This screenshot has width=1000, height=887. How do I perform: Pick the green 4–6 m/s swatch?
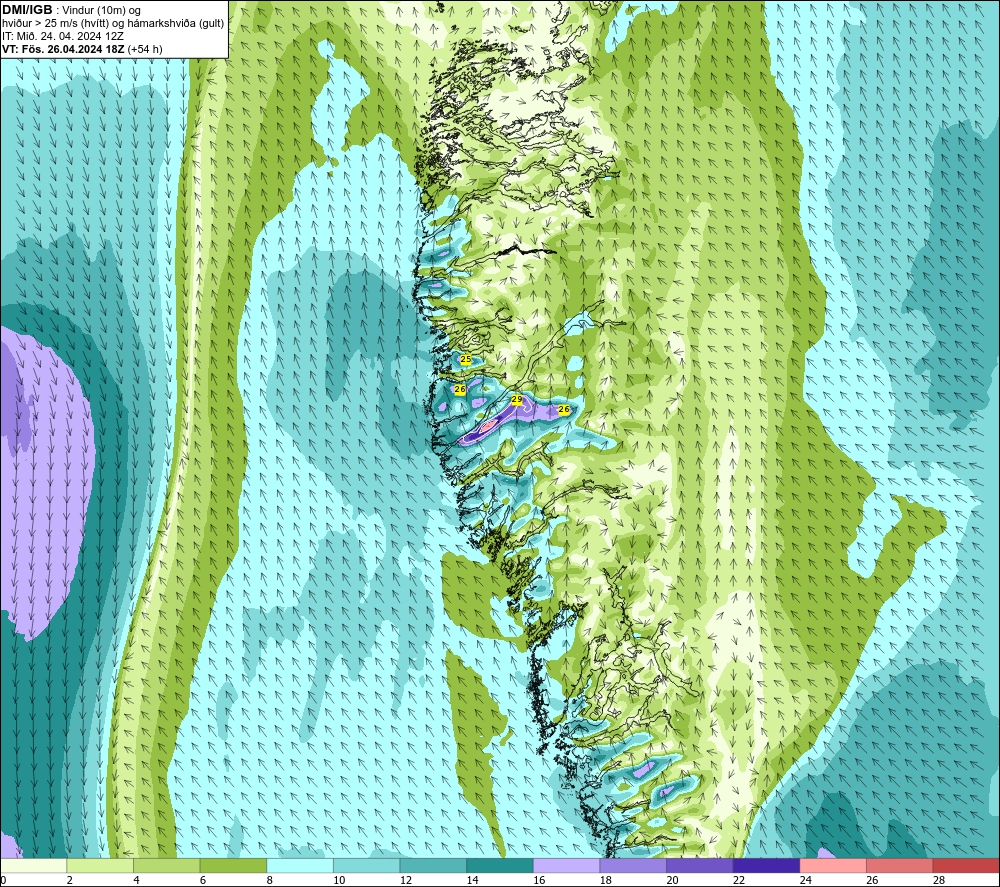click(166, 865)
